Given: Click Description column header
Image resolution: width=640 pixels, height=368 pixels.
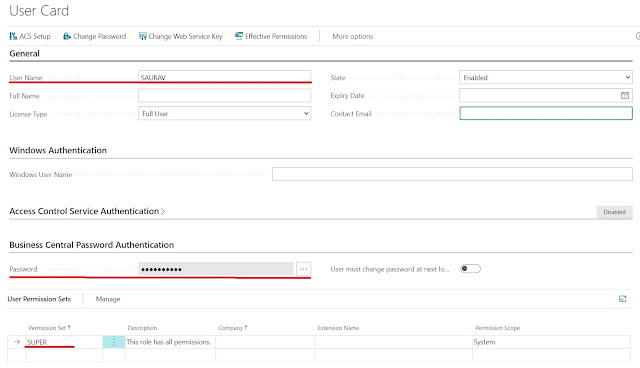Looking at the screenshot, I should pyautogui.click(x=142, y=328).
